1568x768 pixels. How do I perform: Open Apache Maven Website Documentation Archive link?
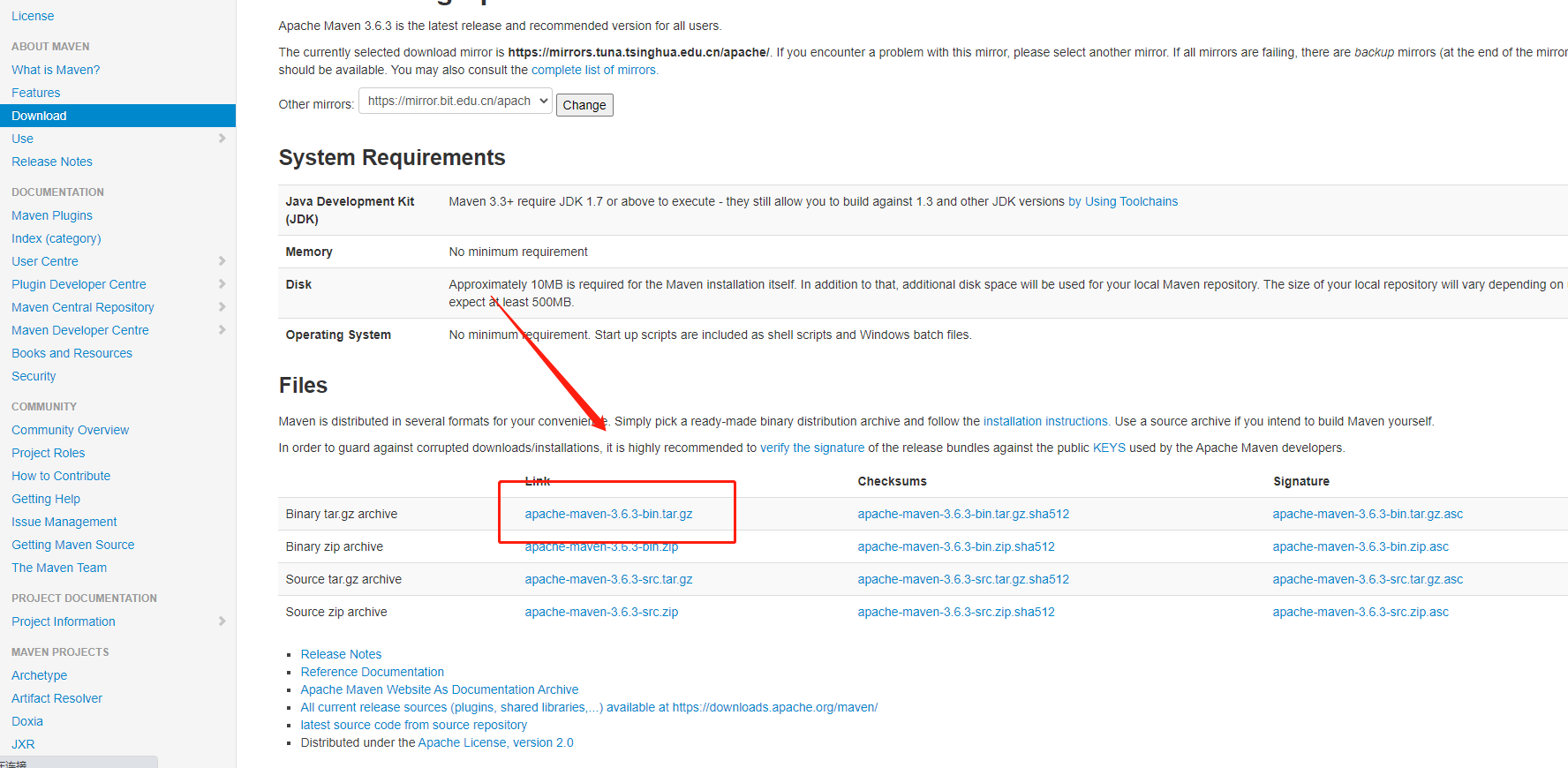tap(440, 689)
